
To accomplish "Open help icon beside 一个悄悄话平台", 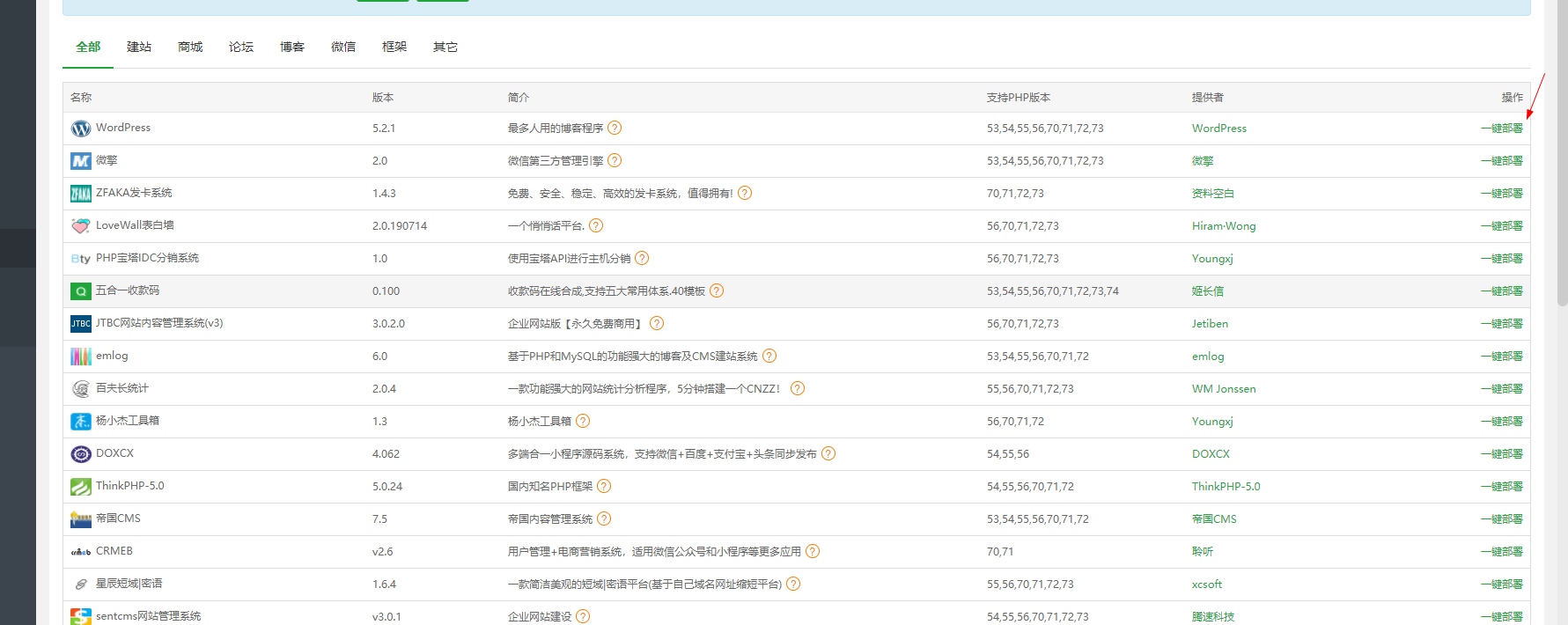I will pyautogui.click(x=596, y=226).
